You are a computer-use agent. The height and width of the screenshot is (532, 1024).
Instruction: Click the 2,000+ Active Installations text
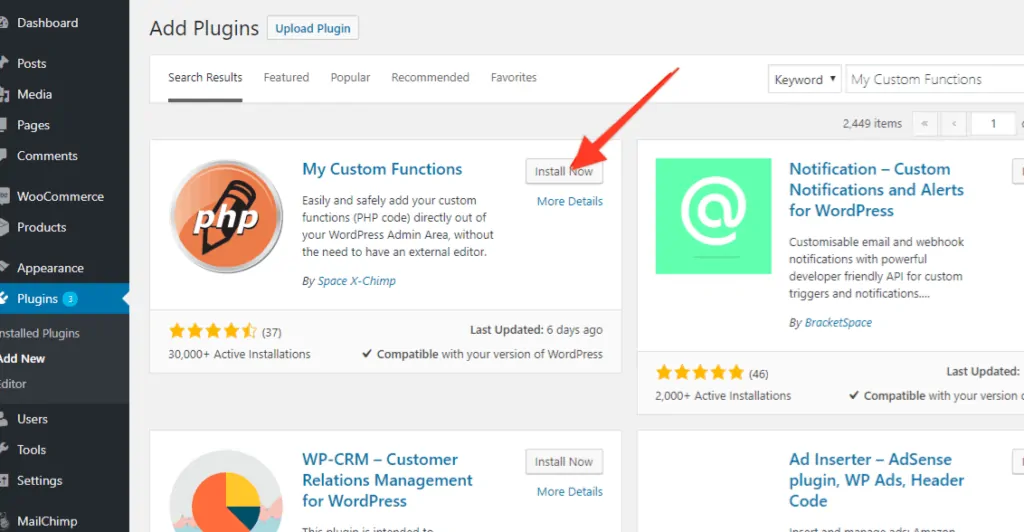723,396
